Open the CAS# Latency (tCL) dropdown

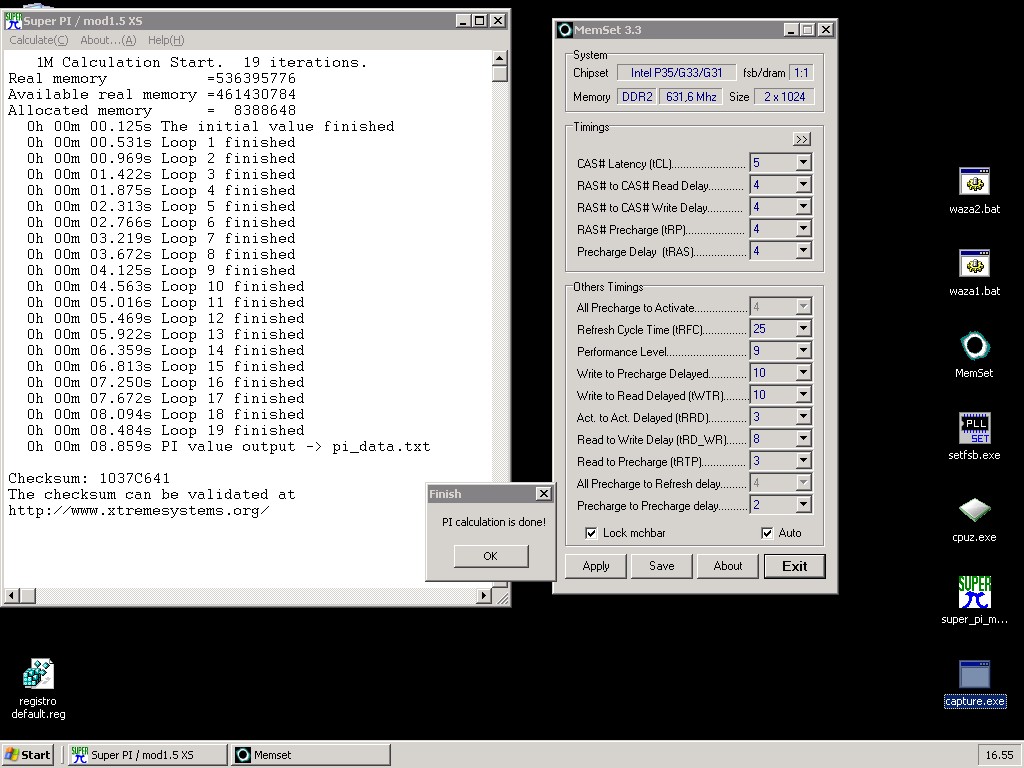[803, 162]
